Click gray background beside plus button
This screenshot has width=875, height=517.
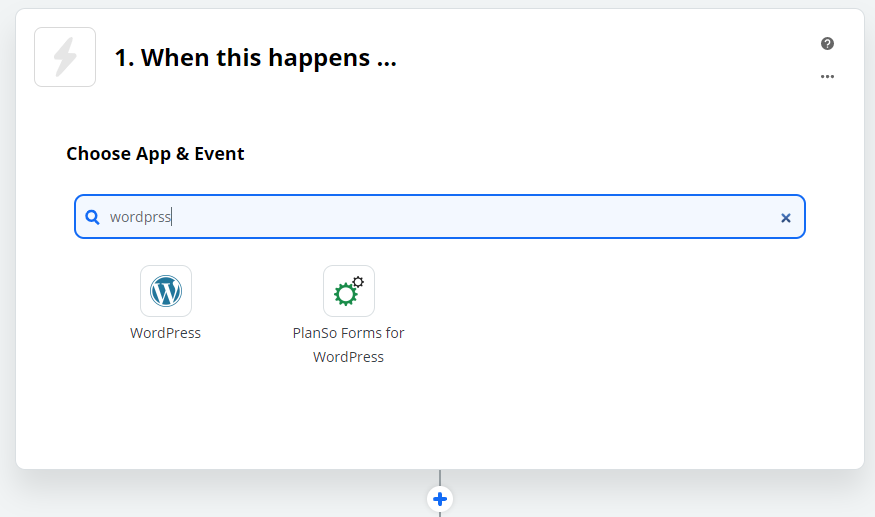click(x=600, y=497)
